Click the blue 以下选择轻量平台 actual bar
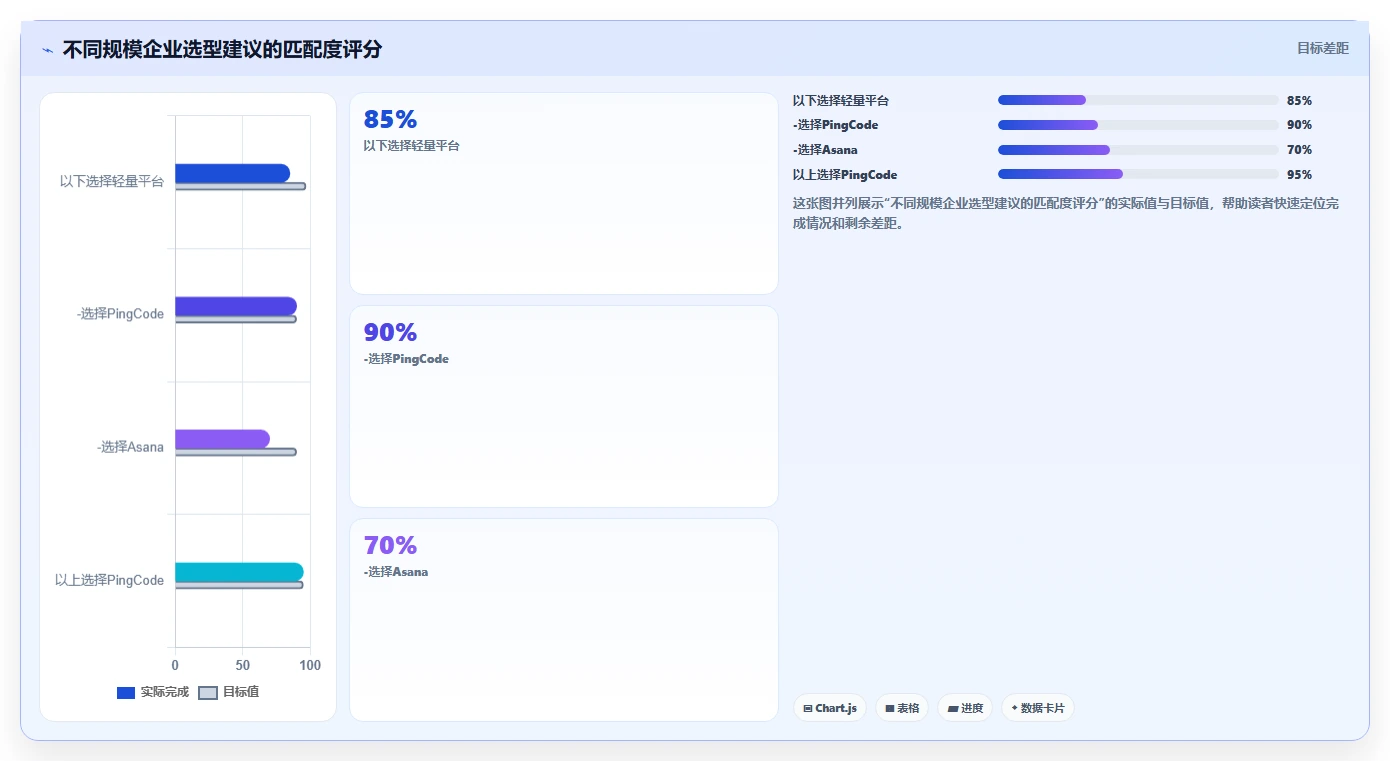Viewport: 1390px width, 761px height. coord(232,173)
